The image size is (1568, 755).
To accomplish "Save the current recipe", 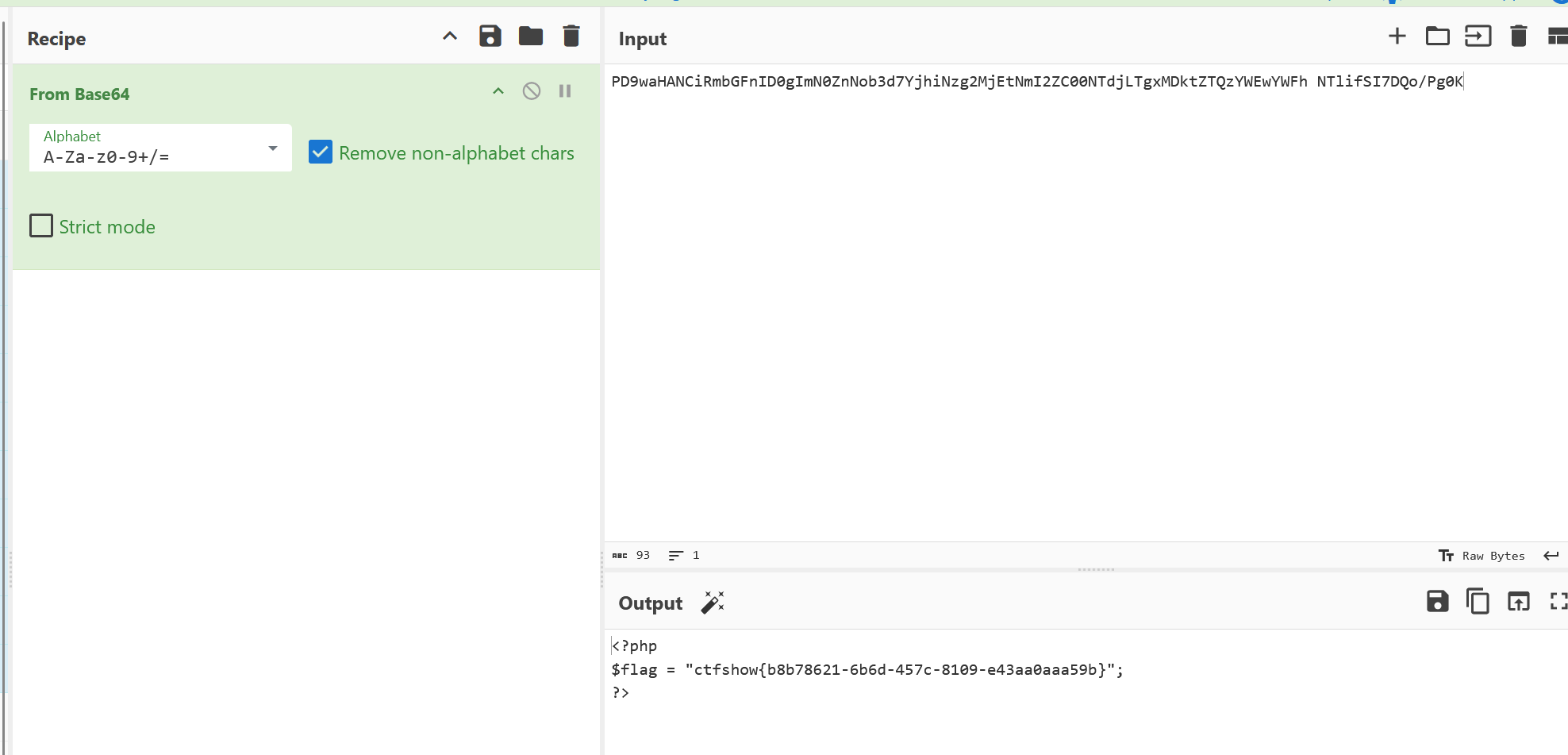I will point(490,36).
